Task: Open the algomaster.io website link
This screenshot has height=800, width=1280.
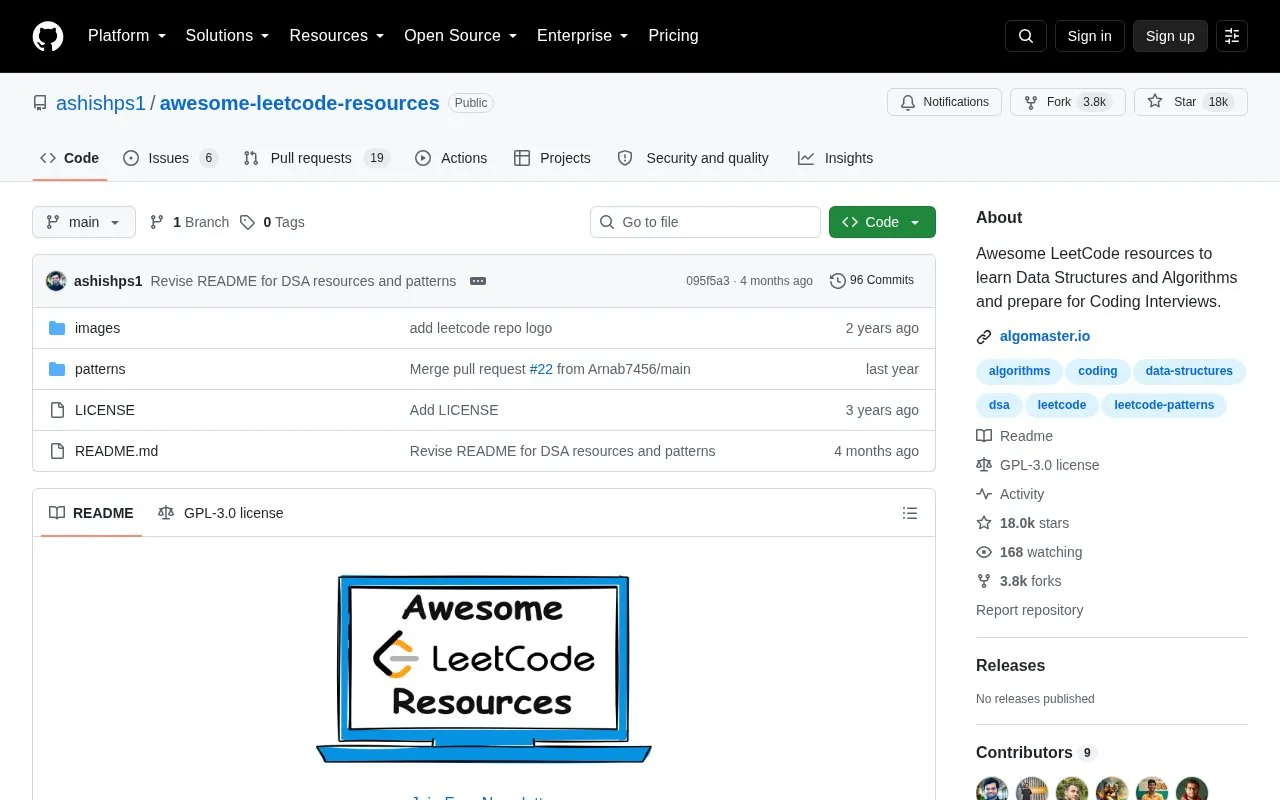Action: (x=1045, y=336)
